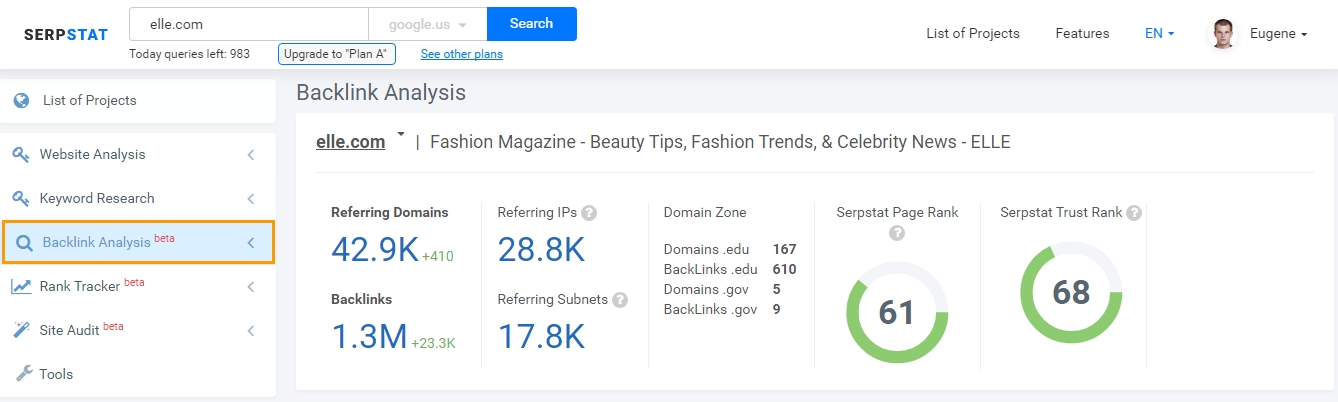Open the Site Audit menu item

138,331
